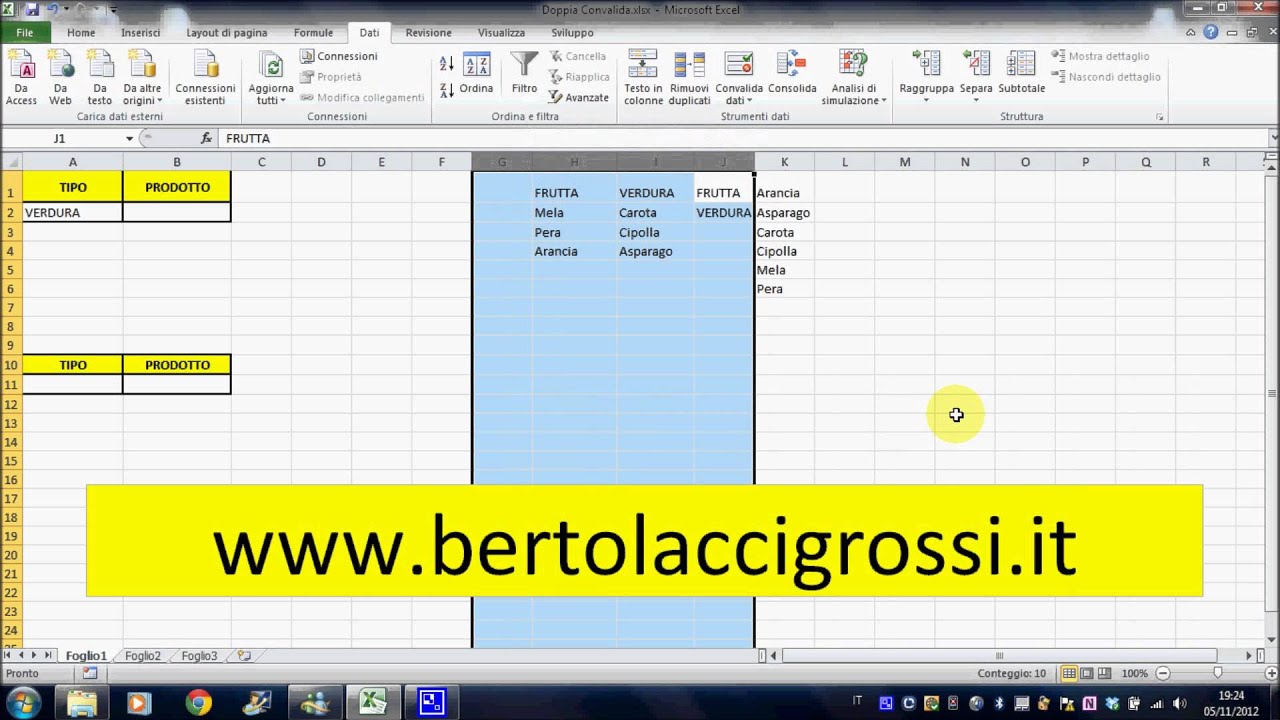Click the Consolida icon
Image resolution: width=1280 pixels, height=720 pixels.
tap(792, 74)
